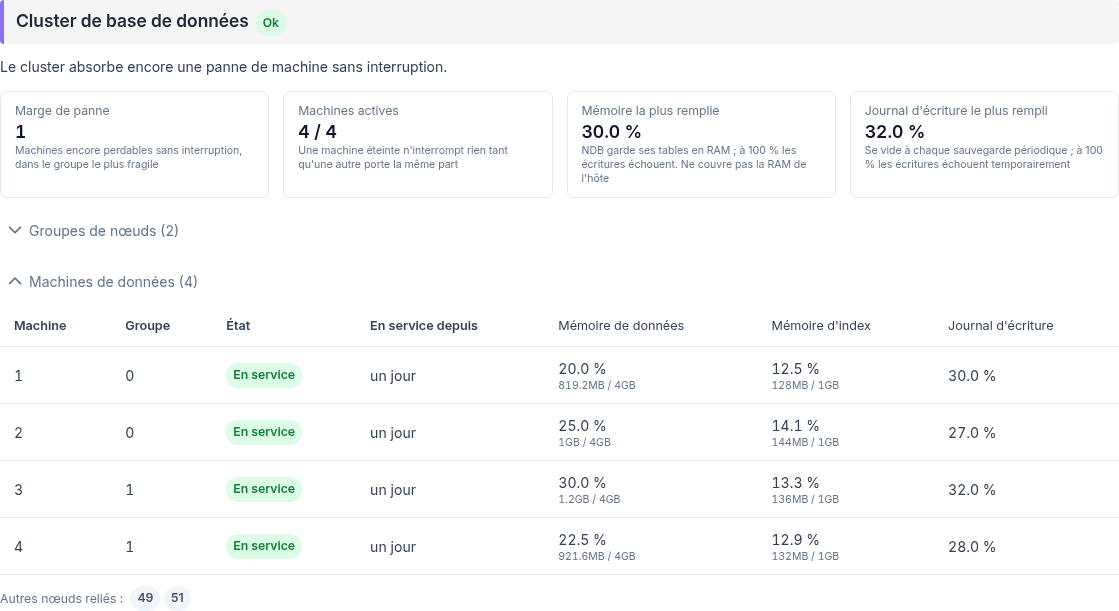Screen dimensions: 1119x611
Task: Click the 28.0 % write journal value
Action: 971,547
